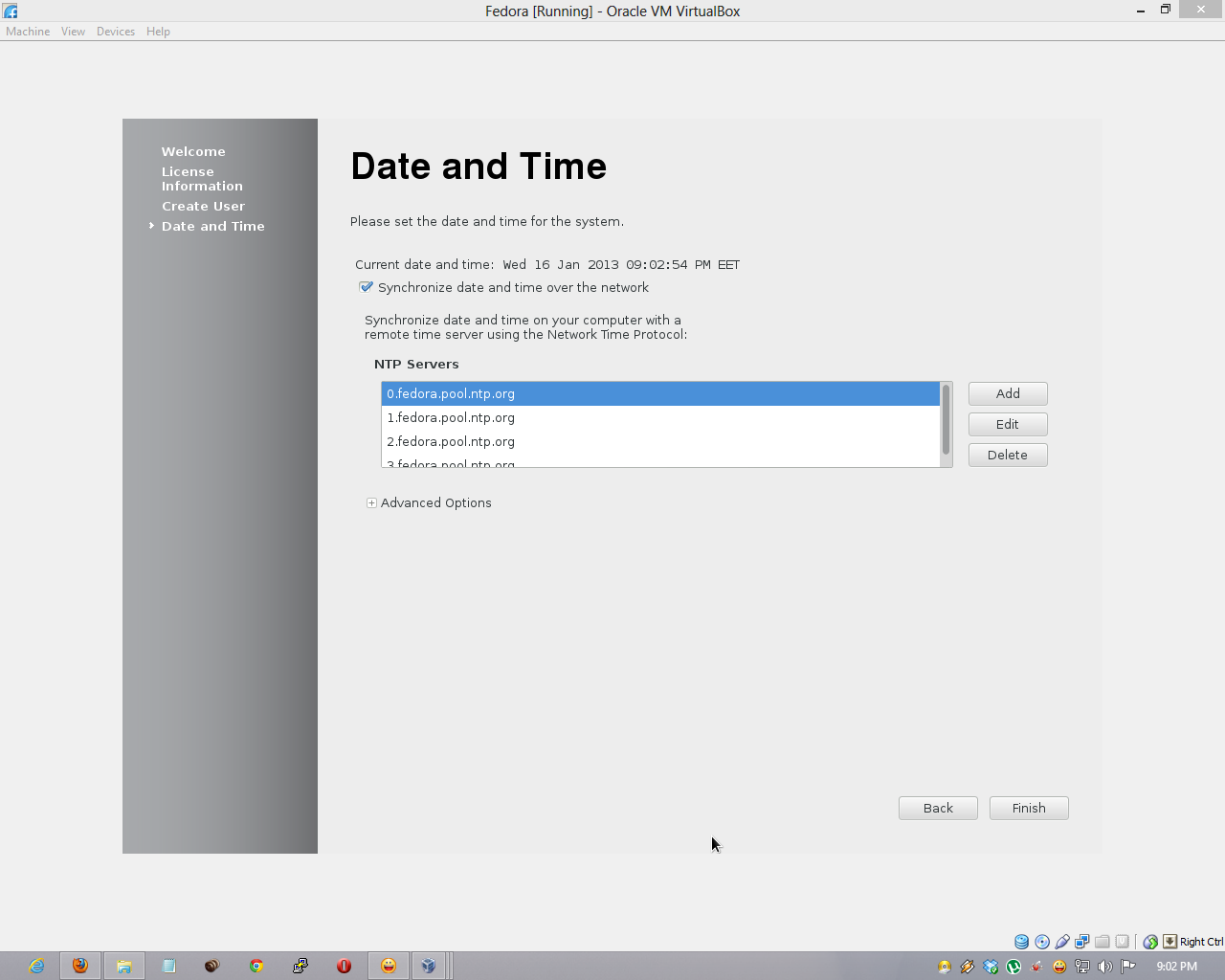Click VirtualBox optical disc indicator
The image size is (1225, 980).
pos(1042,942)
